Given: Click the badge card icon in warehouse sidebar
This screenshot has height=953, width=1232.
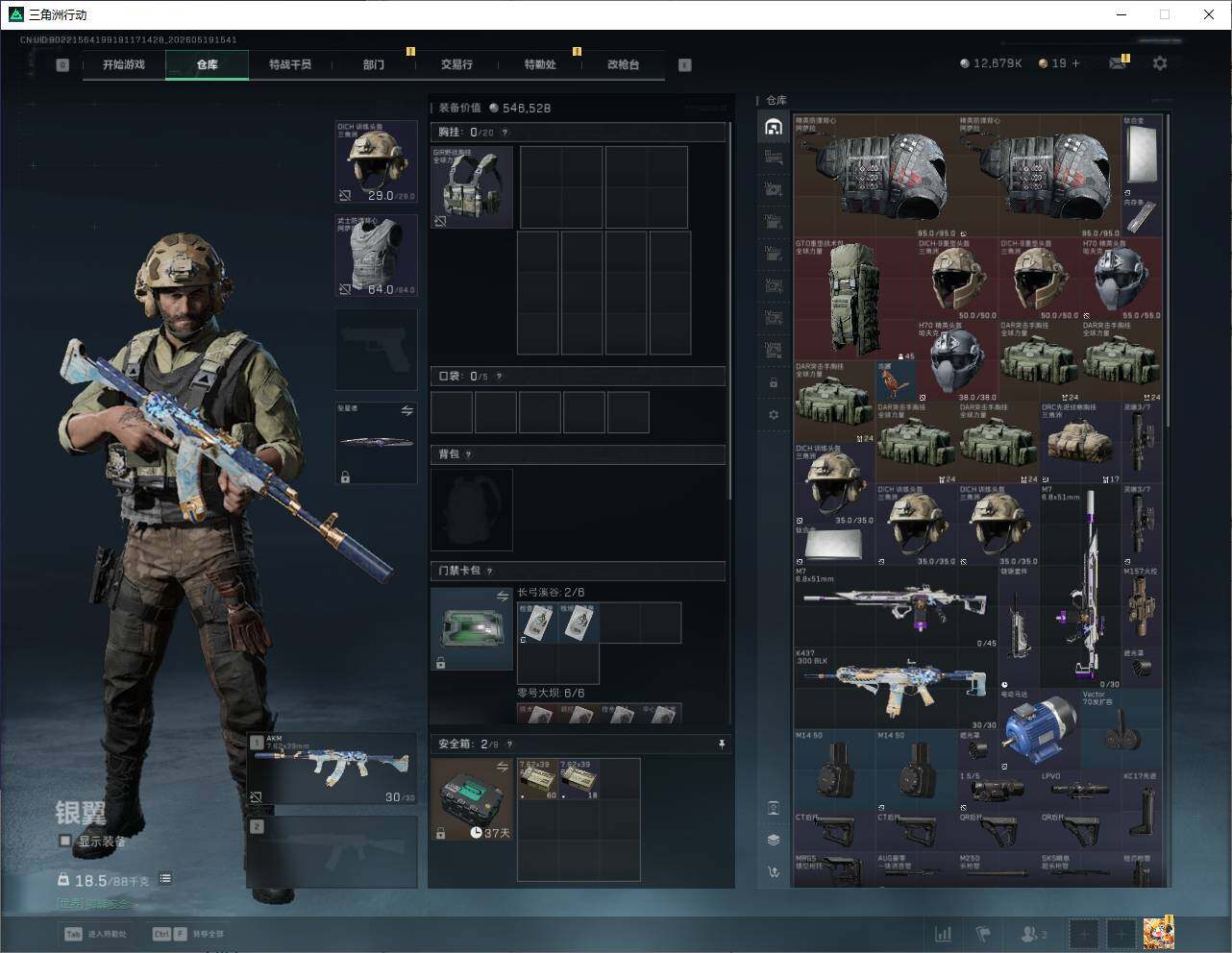Looking at the screenshot, I should coord(774,808).
